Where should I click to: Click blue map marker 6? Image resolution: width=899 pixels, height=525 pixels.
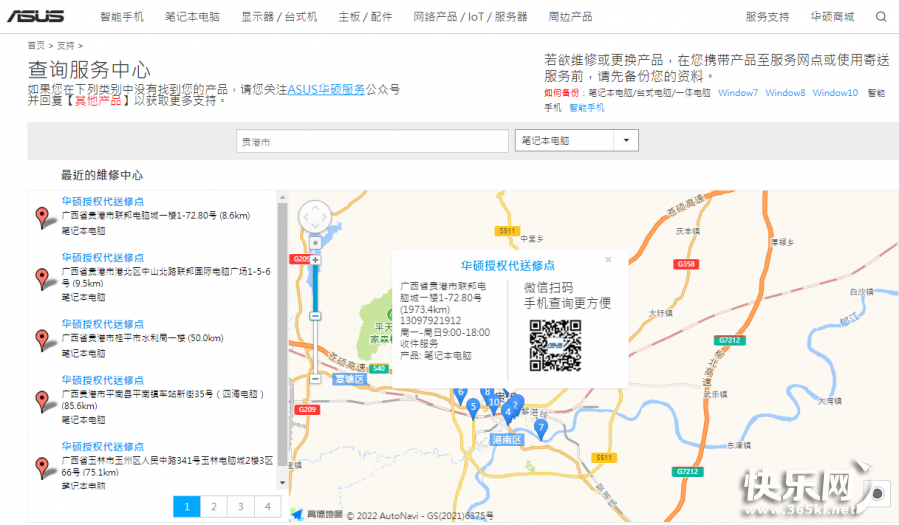(460, 395)
